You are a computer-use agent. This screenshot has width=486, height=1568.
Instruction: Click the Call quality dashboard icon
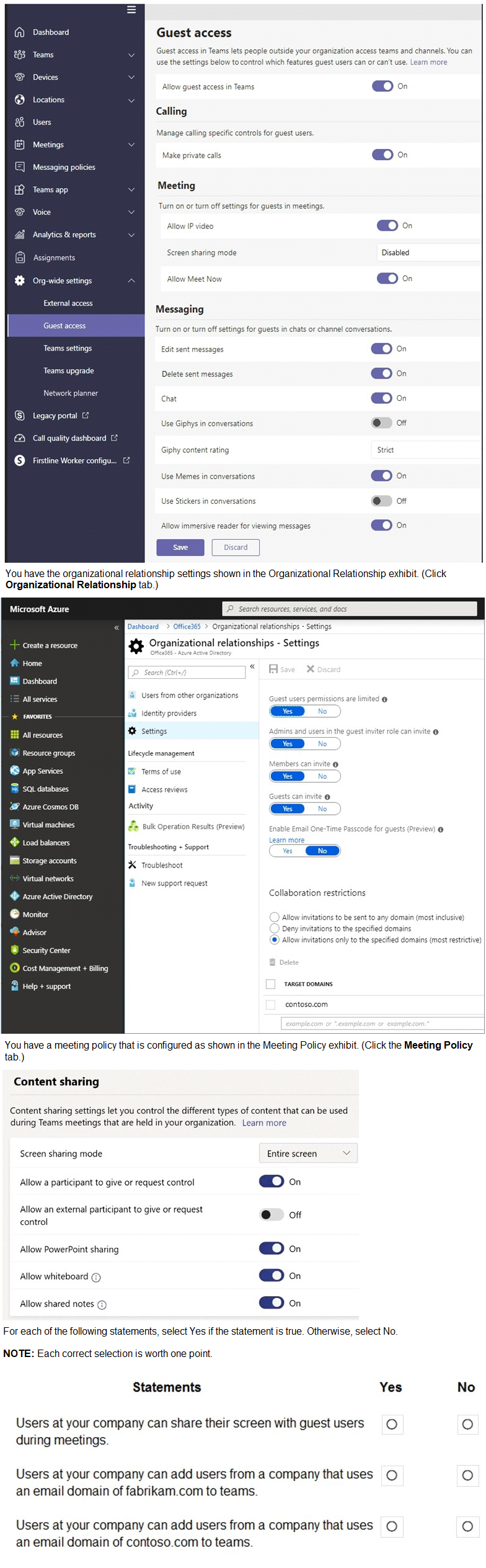(x=20, y=438)
